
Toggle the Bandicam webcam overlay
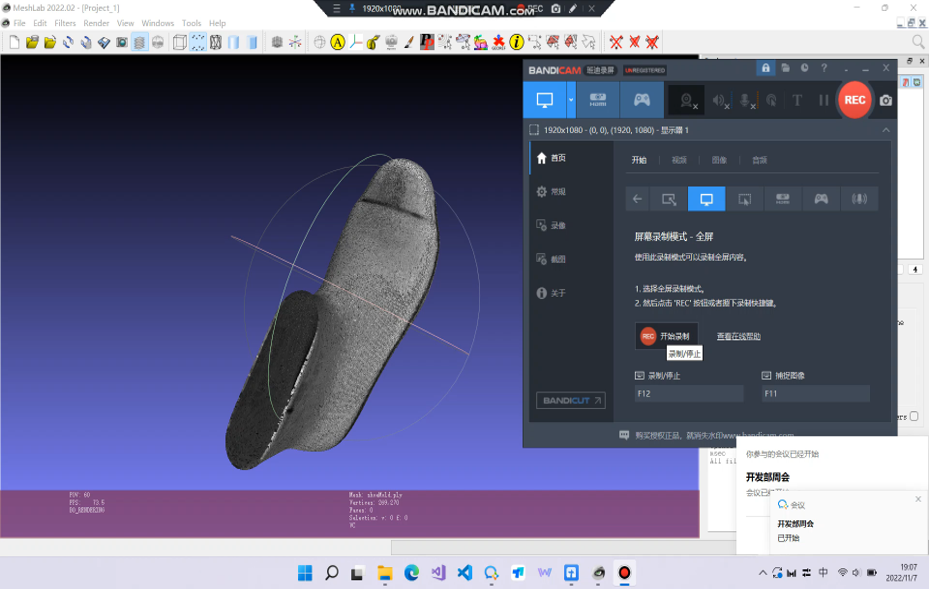coord(687,100)
